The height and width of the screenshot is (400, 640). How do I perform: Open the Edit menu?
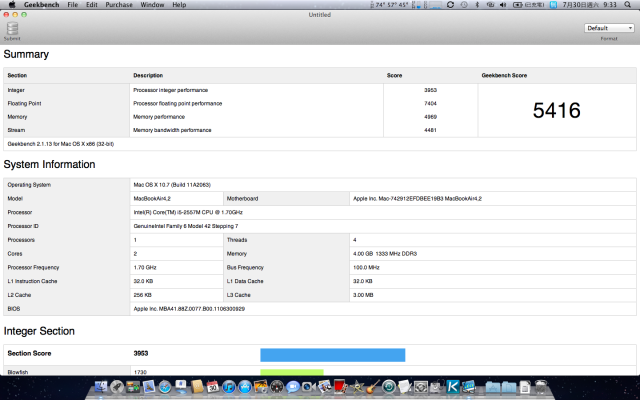(x=91, y=5)
